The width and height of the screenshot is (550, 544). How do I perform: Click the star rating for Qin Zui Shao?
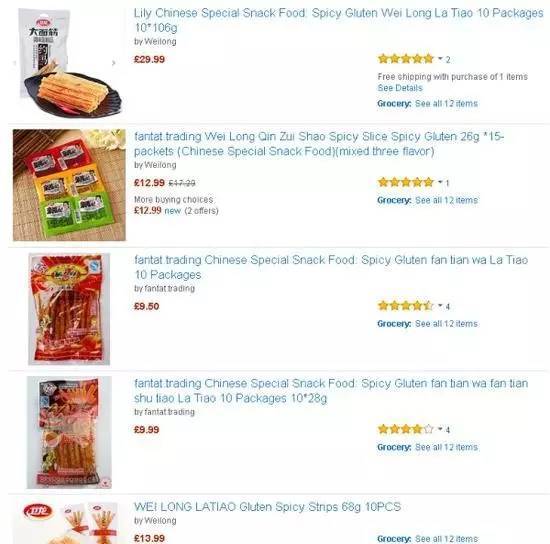click(x=406, y=182)
